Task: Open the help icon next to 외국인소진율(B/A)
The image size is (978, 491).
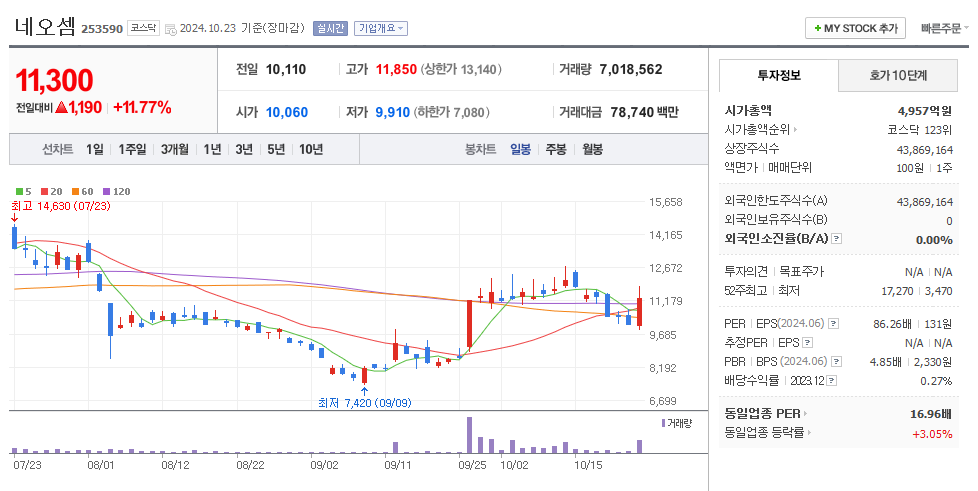Action: [x=837, y=238]
